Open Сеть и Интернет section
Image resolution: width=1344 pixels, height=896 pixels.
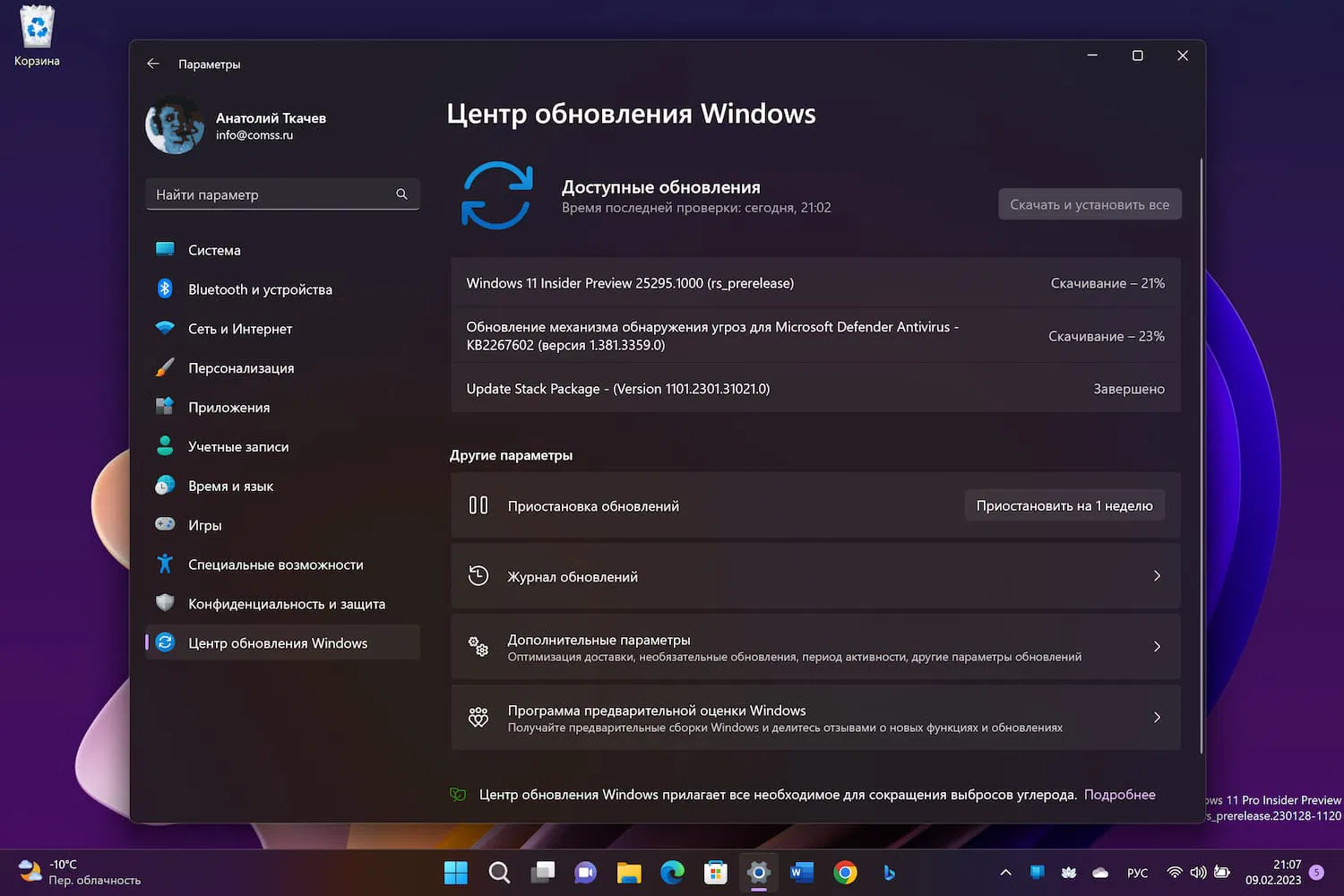[239, 329]
